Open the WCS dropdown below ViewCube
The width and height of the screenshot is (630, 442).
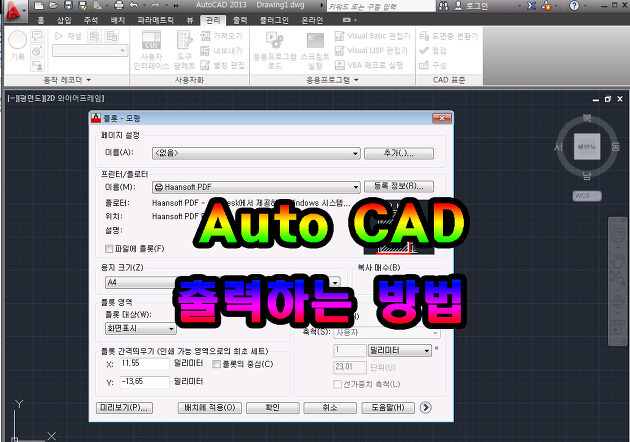[587, 196]
